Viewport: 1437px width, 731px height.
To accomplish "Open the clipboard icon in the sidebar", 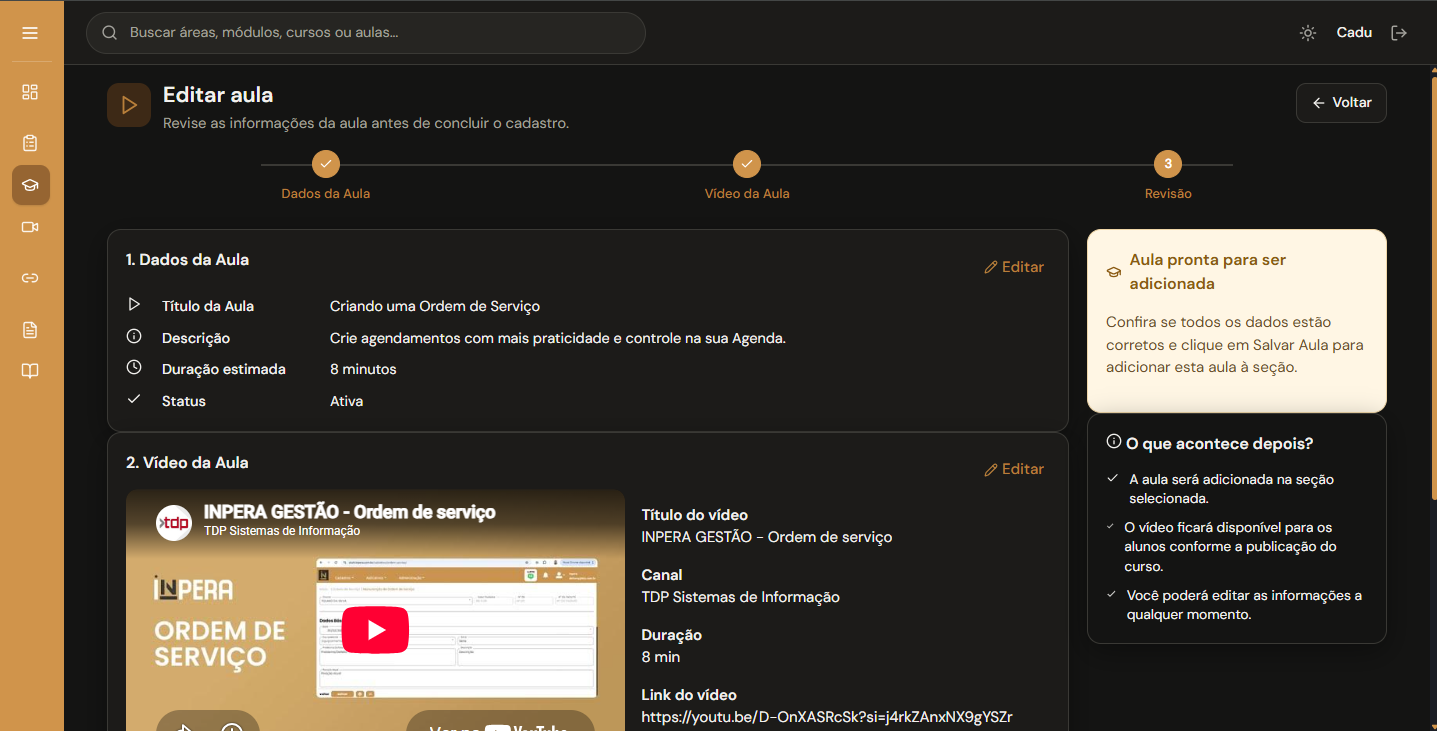I will tap(30, 143).
